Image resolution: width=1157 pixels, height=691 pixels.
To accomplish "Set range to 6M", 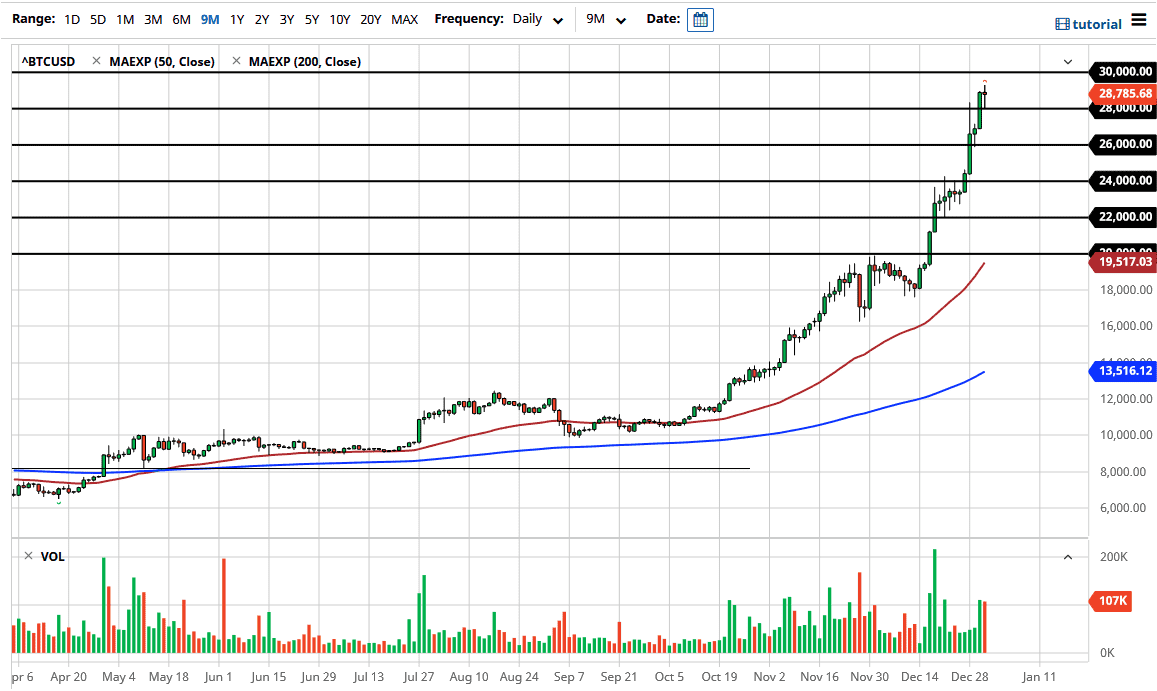I will 182,20.
